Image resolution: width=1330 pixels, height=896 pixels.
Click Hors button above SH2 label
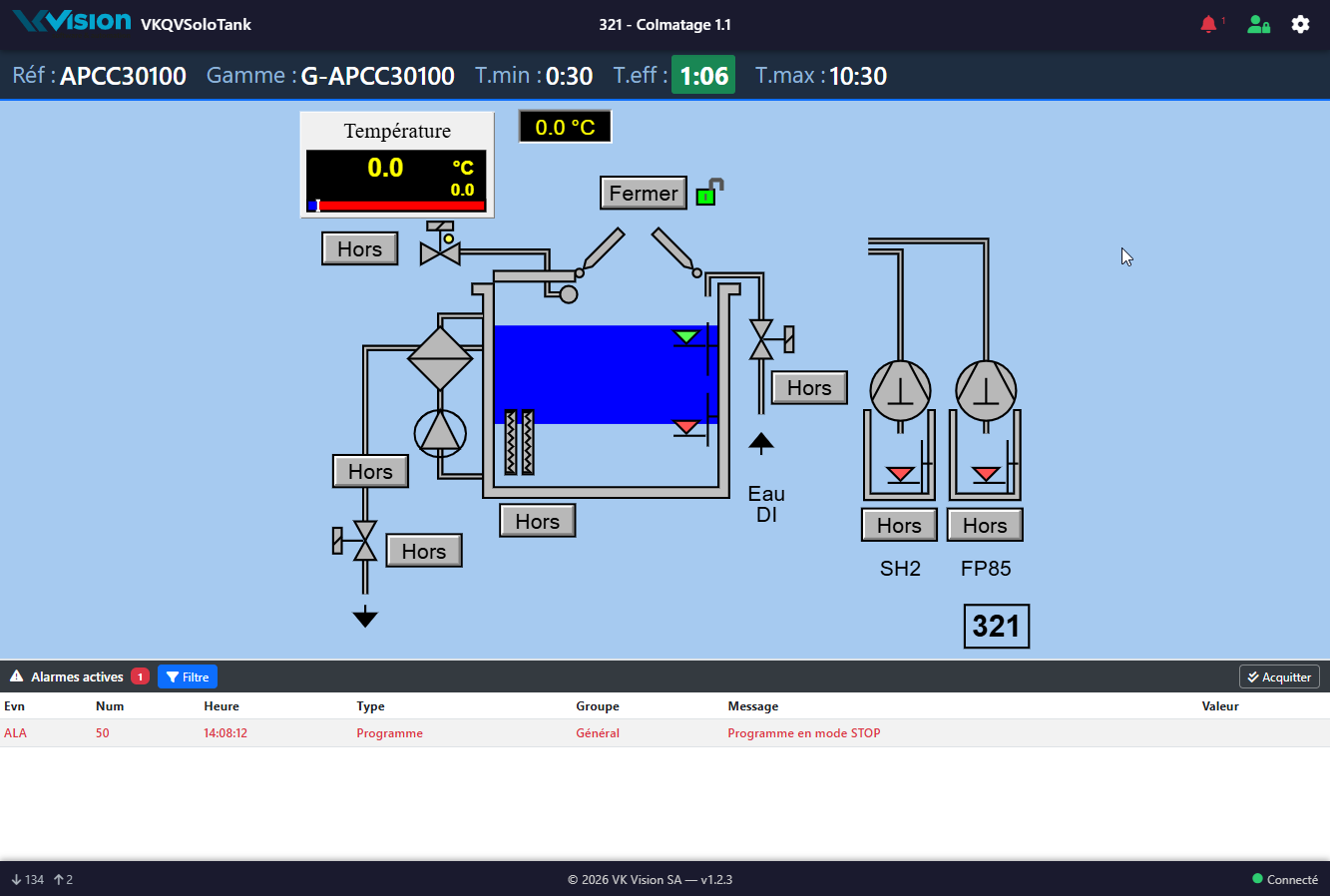(x=900, y=525)
